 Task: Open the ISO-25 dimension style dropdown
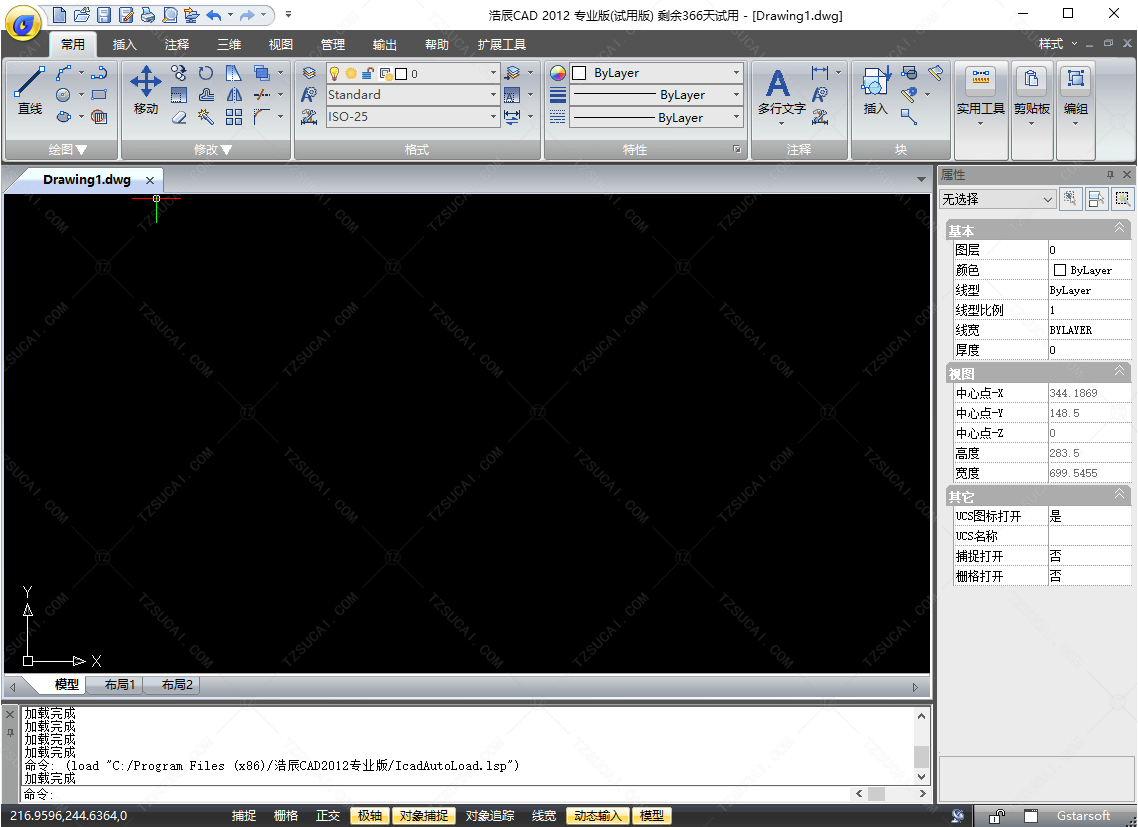point(413,116)
